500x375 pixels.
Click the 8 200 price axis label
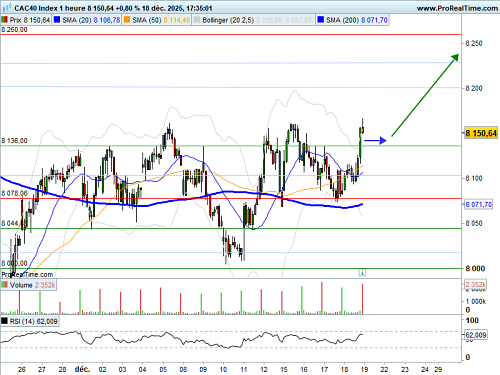(x=474, y=88)
